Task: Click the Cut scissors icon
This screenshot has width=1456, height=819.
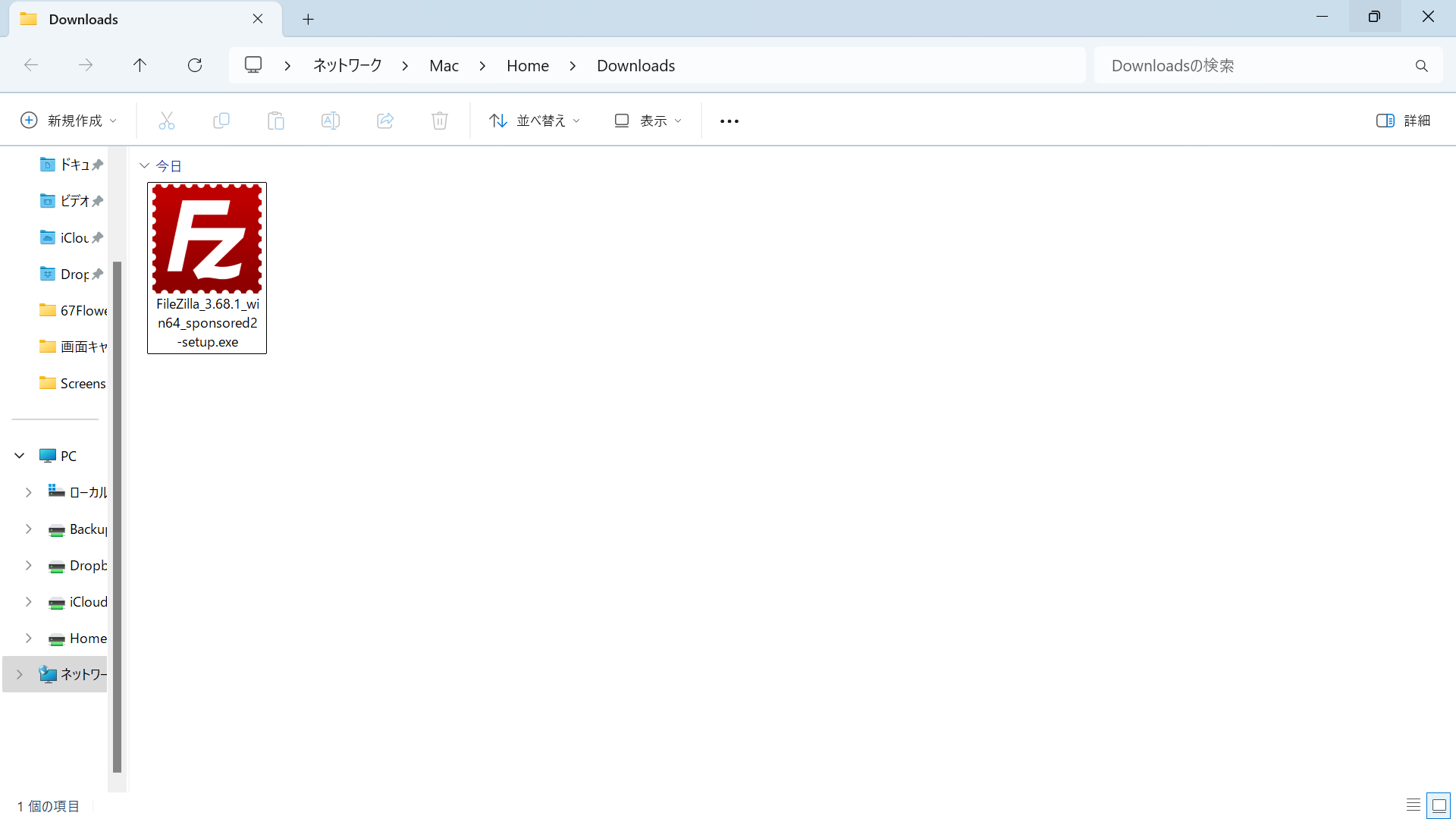Action: pos(167,121)
